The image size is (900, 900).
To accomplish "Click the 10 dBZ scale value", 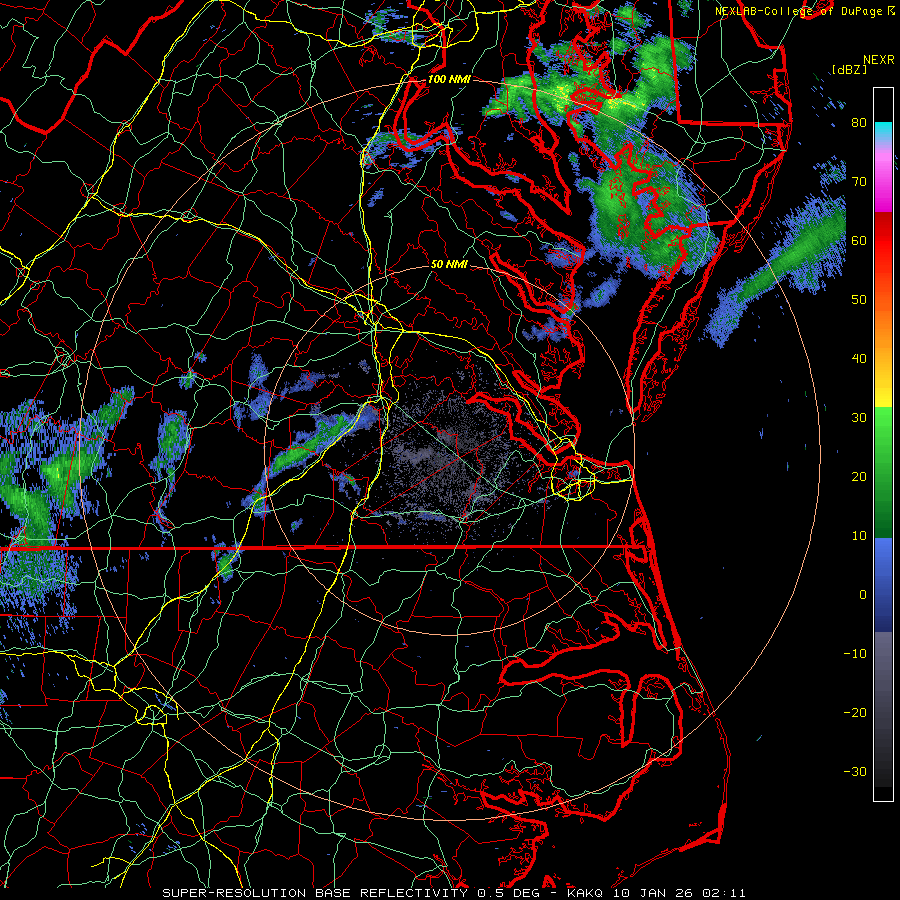I will point(859,536).
